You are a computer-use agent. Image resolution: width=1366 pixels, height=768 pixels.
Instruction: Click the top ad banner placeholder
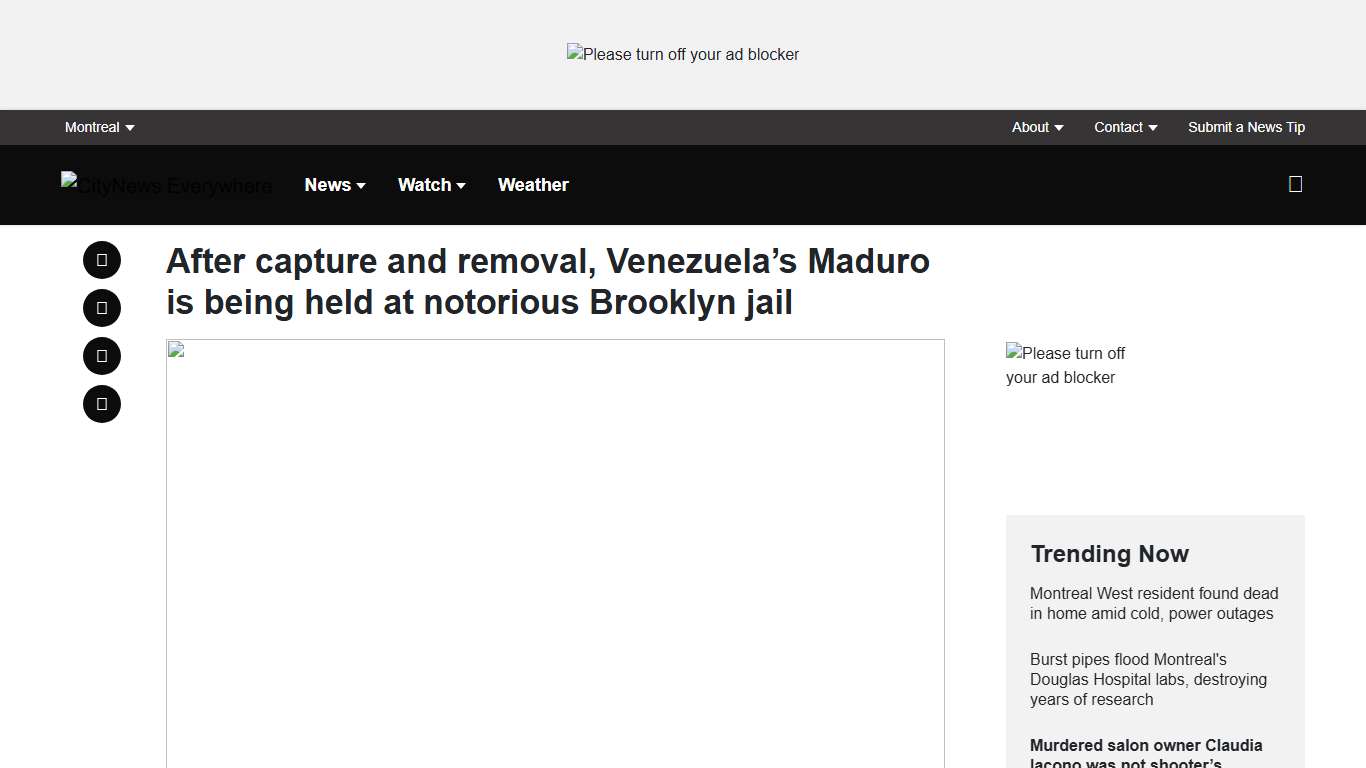click(x=683, y=54)
